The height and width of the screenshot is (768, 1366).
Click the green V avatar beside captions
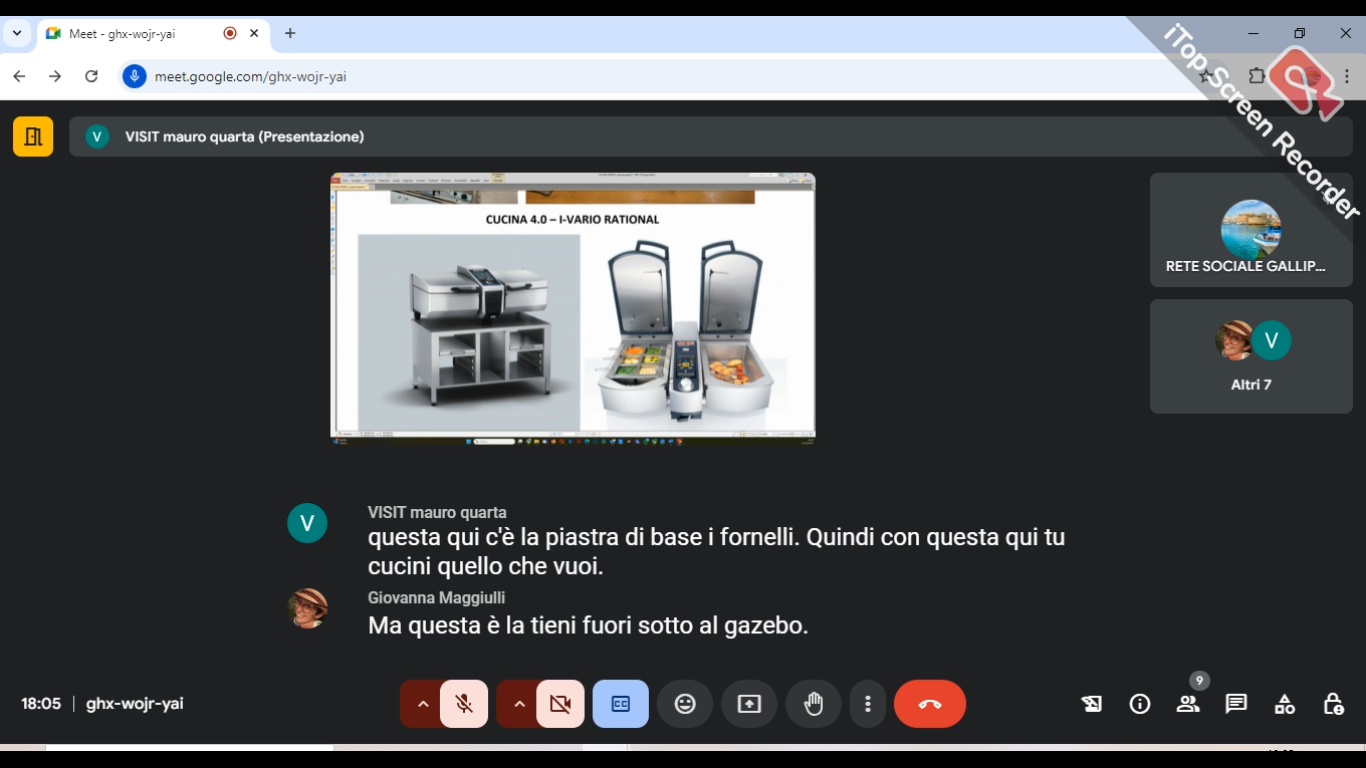(x=307, y=523)
